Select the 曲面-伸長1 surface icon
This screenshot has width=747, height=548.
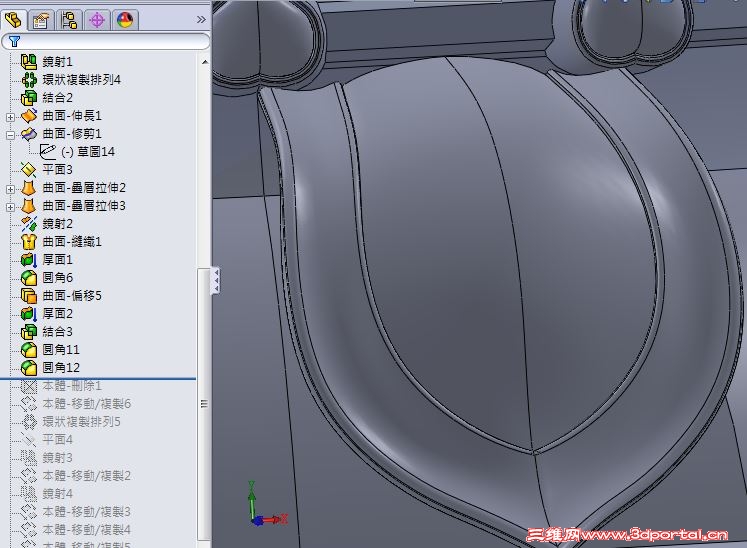pos(29,116)
